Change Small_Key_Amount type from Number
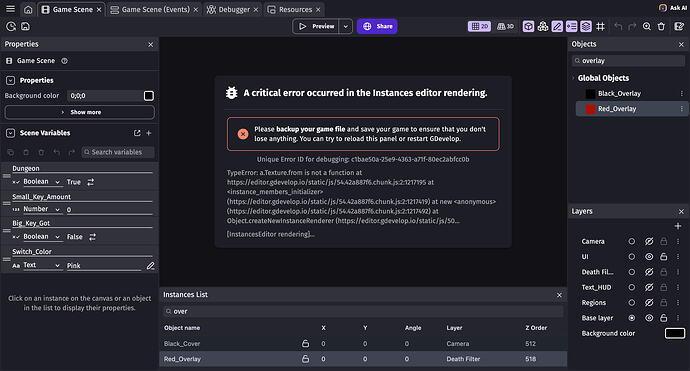690x371 pixels. pyautogui.click(x=42, y=209)
